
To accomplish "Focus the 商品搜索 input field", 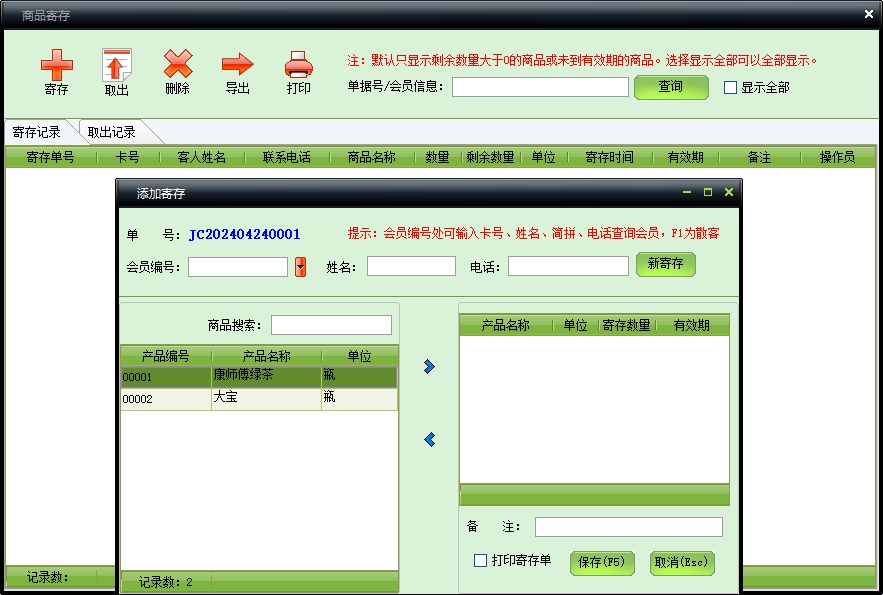I will [x=331, y=325].
